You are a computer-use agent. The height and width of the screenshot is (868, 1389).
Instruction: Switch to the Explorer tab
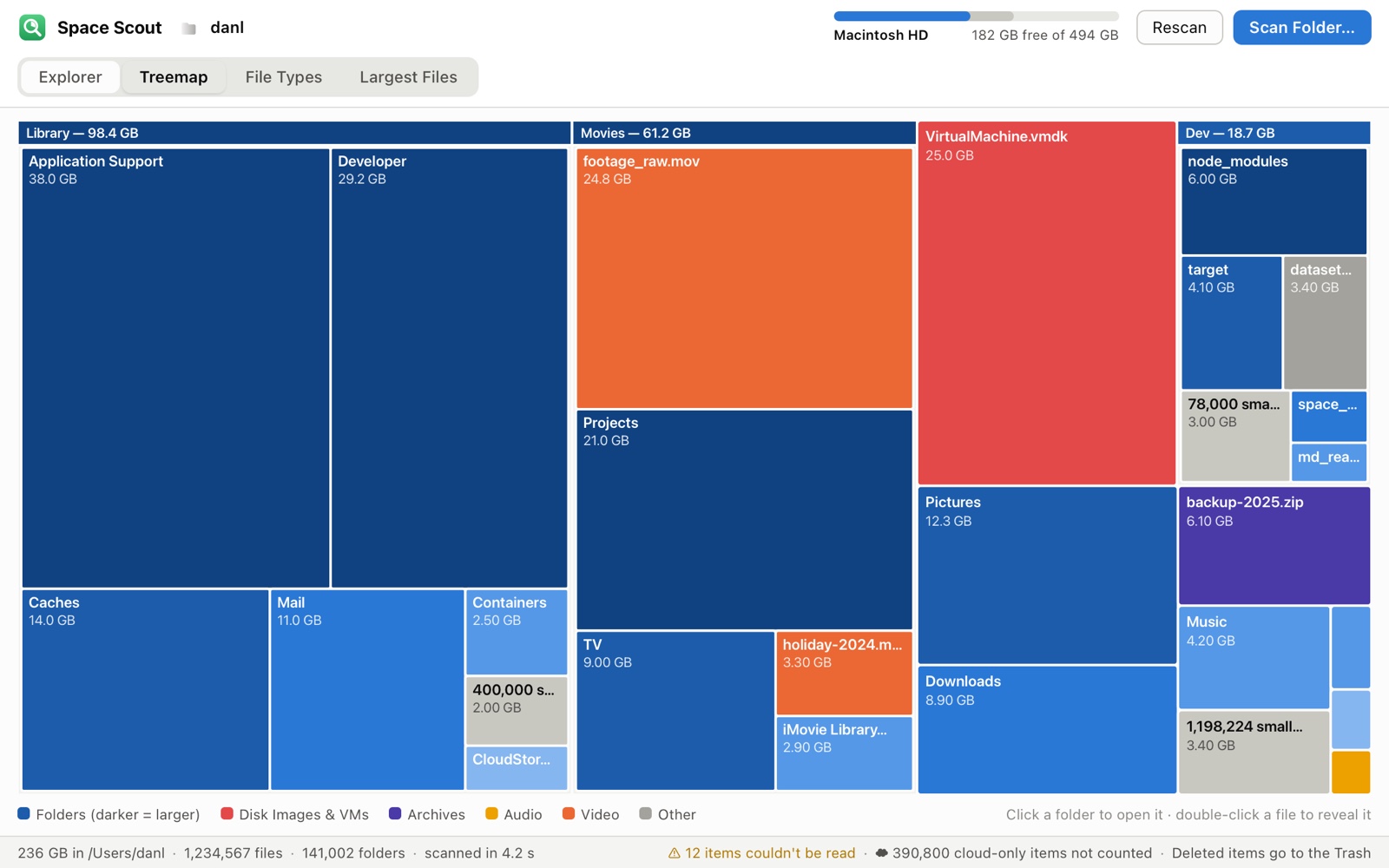tap(70, 77)
